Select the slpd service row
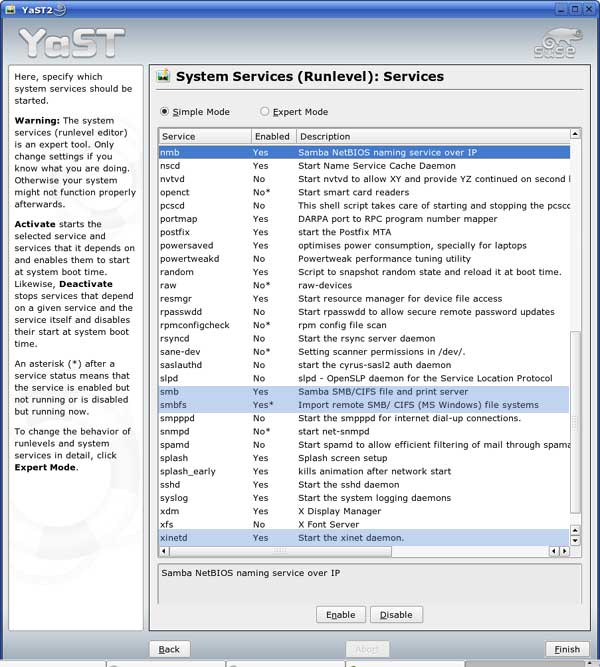Viewport: 600px width, 667px height. click(364, 378)
